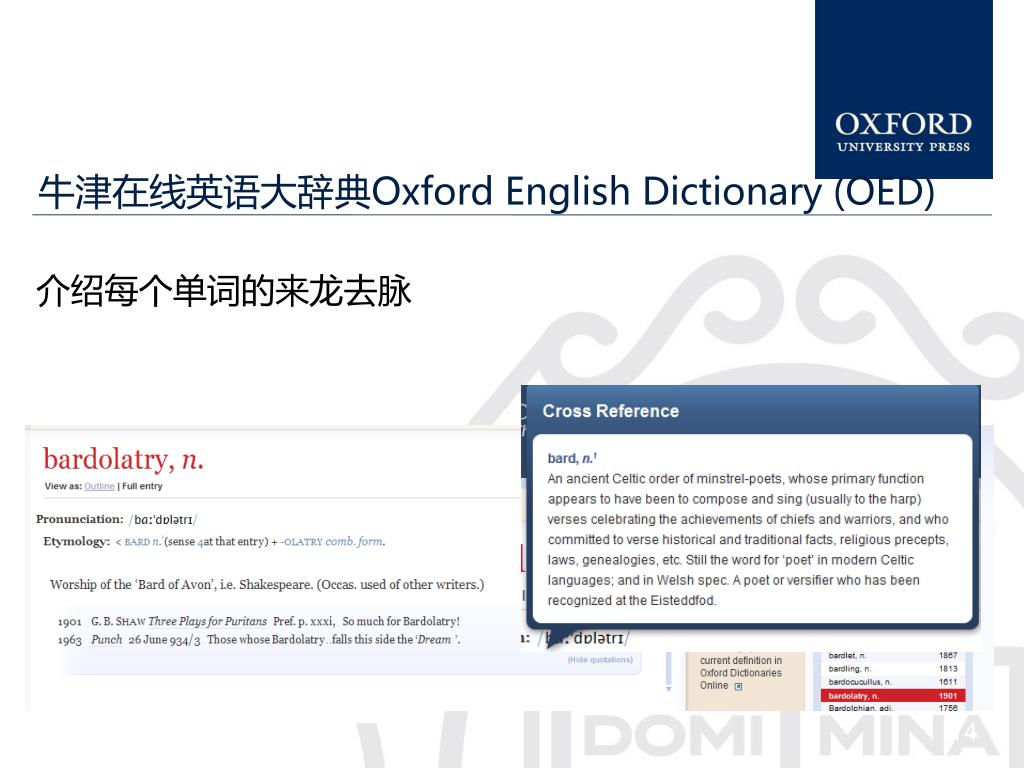Screen dimensions: 1024x768
Task: Click the 'Worship of the Bard of Avon' definition
Action: (266, 584)
